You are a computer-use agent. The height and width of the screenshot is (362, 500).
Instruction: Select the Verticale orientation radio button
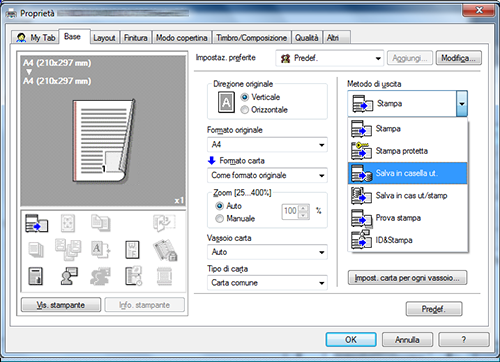tap(245, 97)
